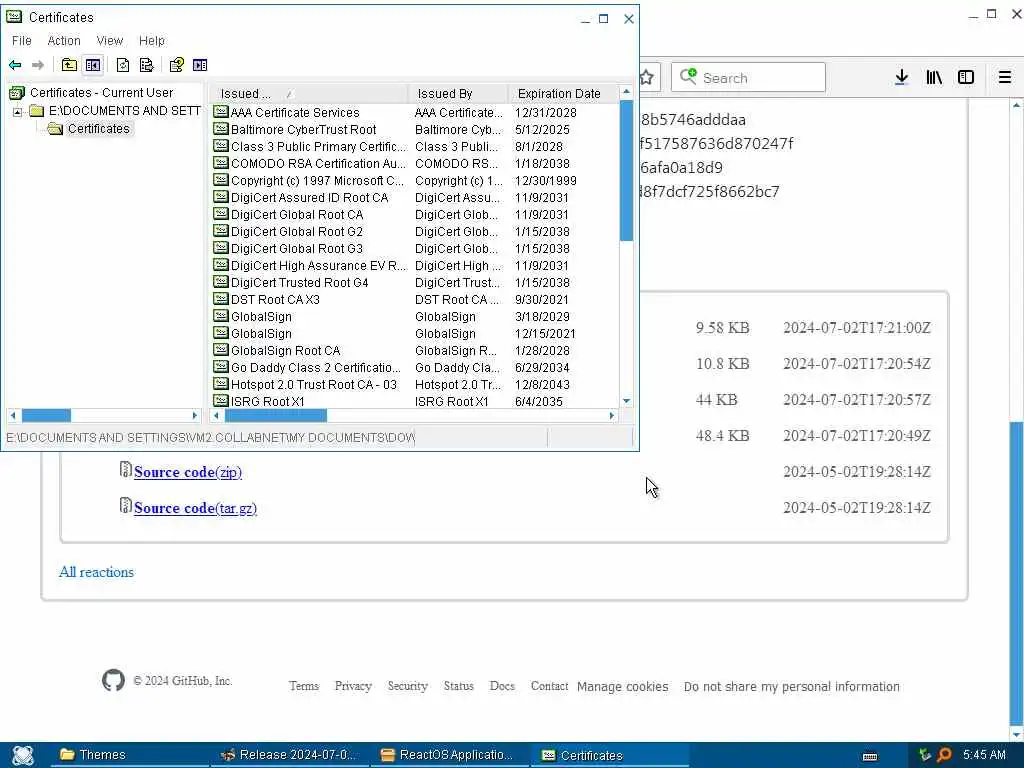Image resolution: width=1024 pixels, height=768 pixels.
Task: Switch to Themes taskbar window
Action: click(131, 755)
